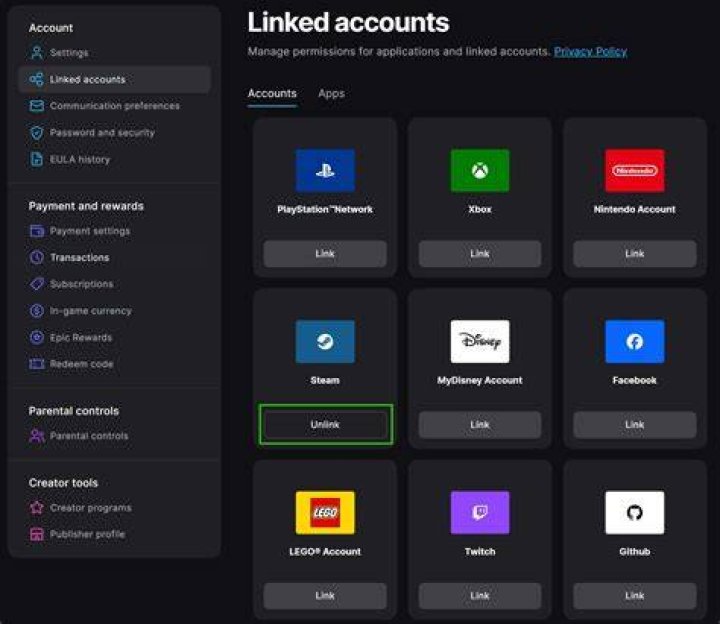This screenshot has width=720, height=624.
Task: Click the Subscriptions tag icon
Action: (37, 284)
